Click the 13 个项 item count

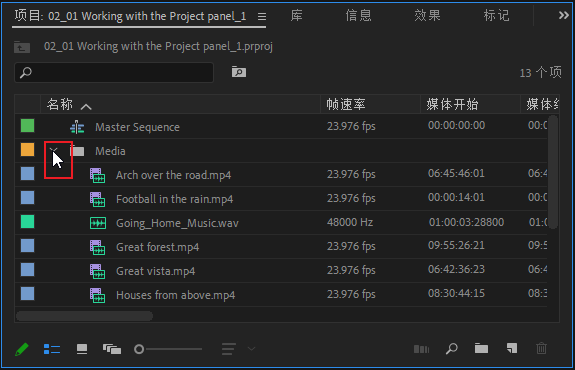pyautogui.click(x=540, y=72)
